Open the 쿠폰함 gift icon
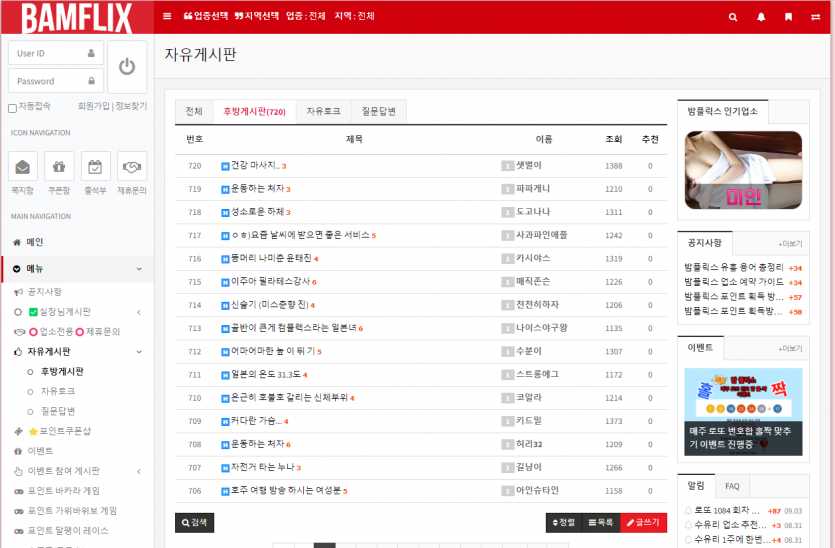The height and width of the screenshot is (548, 835). tap(59, 166)
